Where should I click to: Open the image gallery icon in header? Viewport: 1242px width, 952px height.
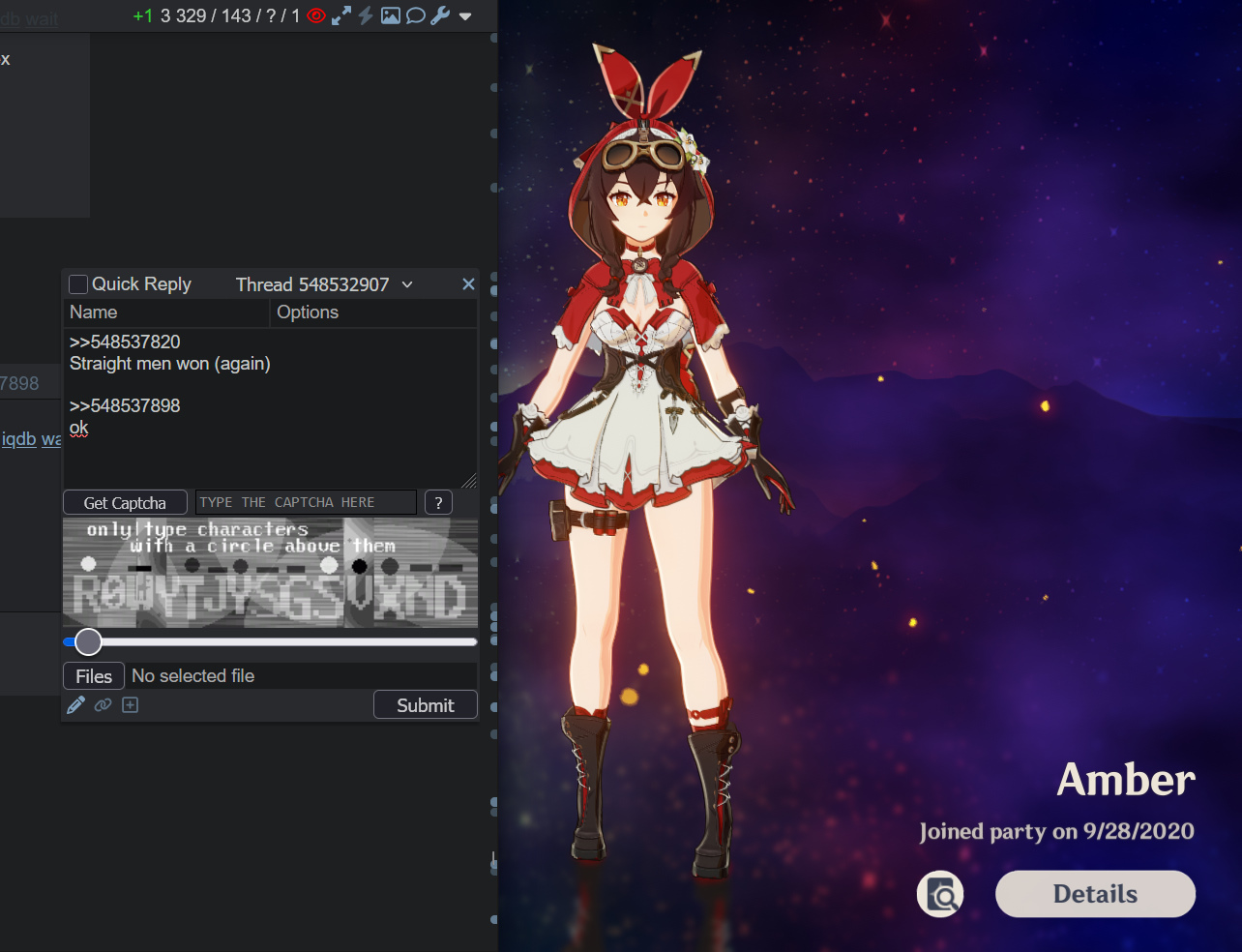391,15
